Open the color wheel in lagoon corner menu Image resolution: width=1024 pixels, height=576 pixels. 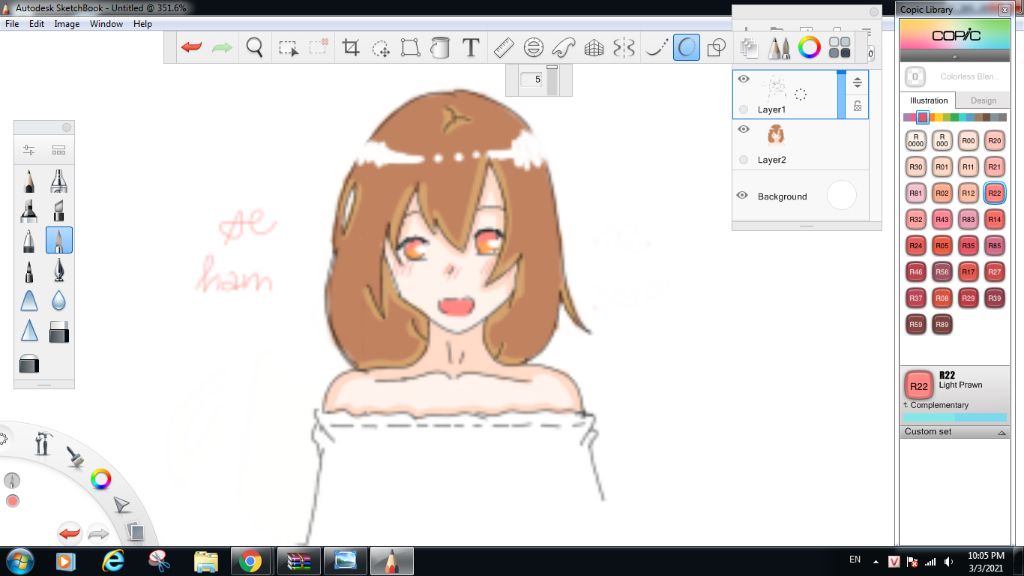coord(101,479)
